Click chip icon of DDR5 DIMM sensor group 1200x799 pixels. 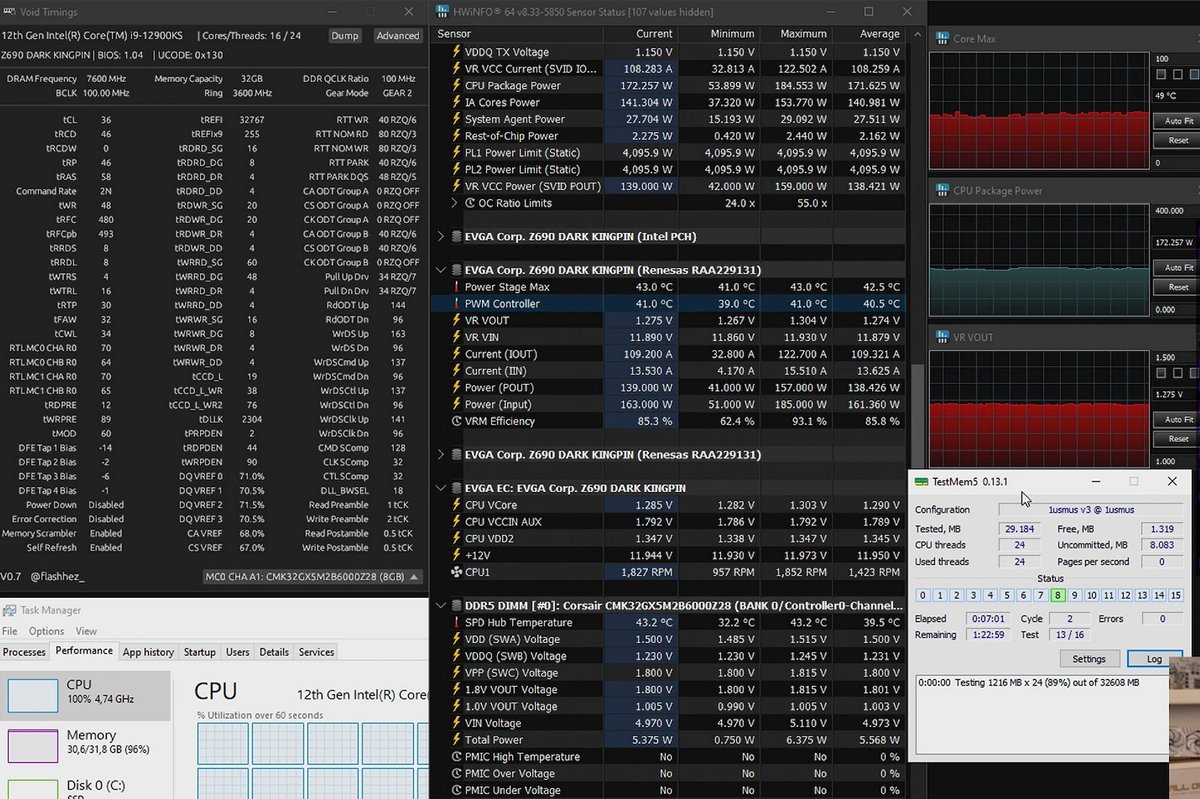point(456,605)
